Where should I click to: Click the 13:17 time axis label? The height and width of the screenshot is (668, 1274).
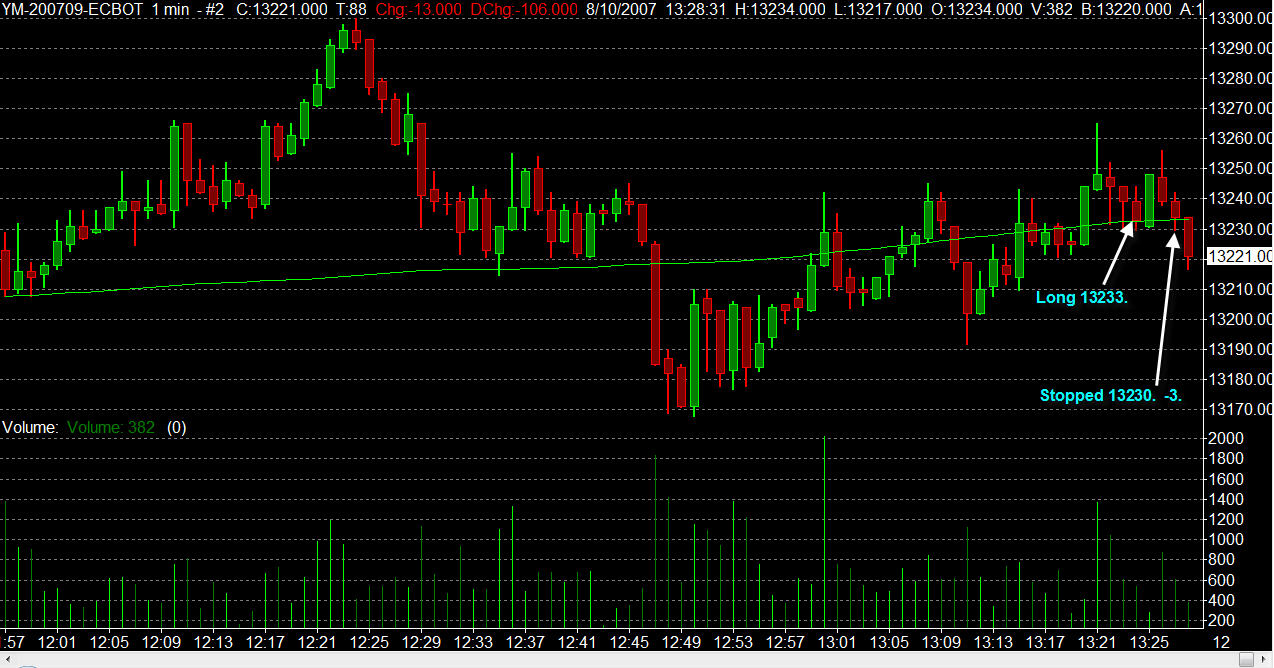(1045, 641)
